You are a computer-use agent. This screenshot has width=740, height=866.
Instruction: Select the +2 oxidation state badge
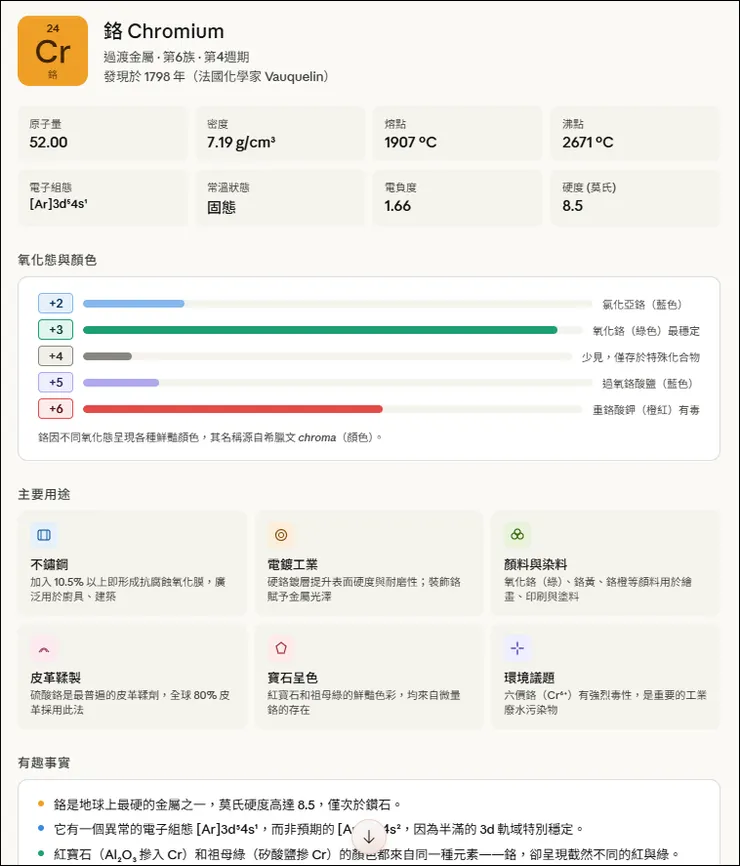(x=56, y=303)
